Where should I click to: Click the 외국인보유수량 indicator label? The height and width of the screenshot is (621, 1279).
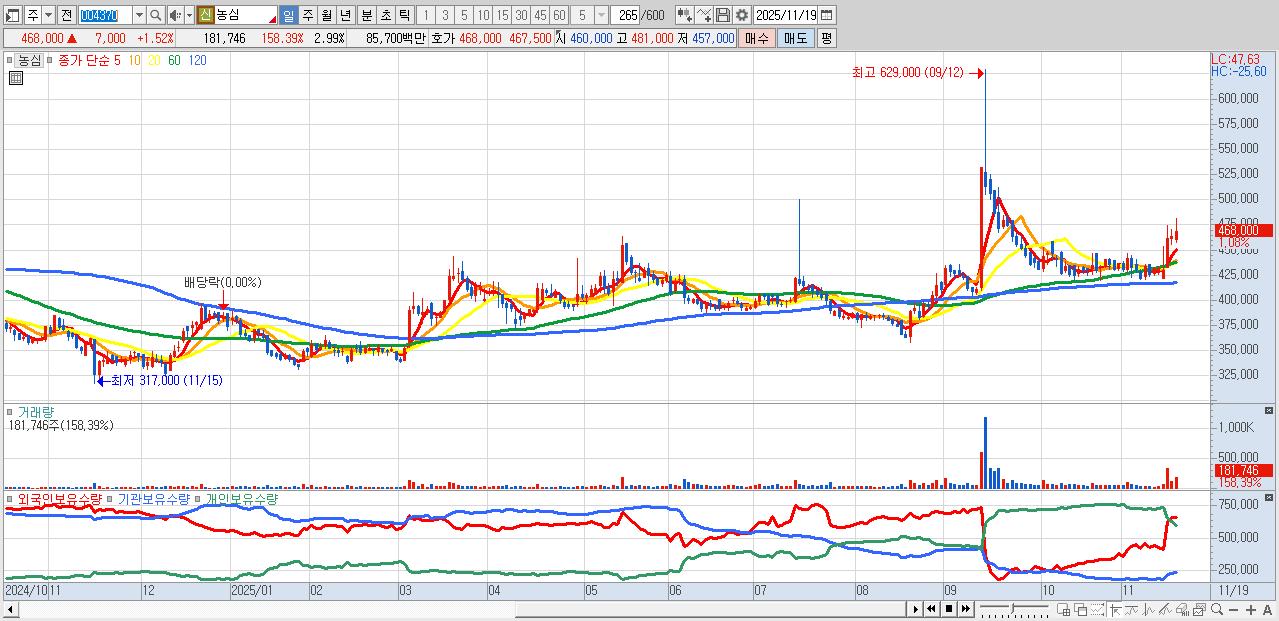pos(60,498)
